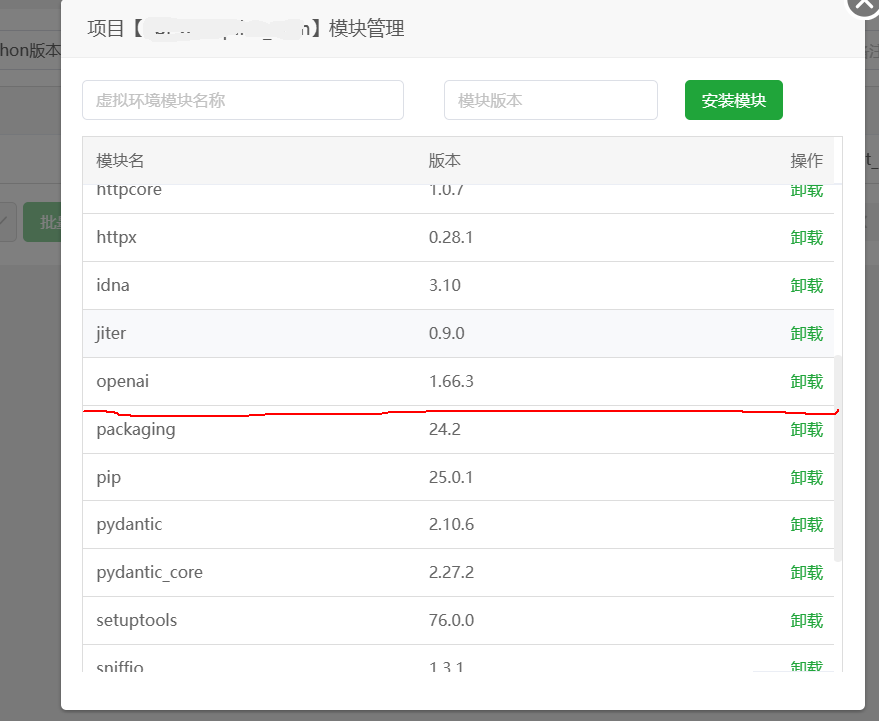This screenshot has height=721, width=879.
Task: Select the packaging module name
Action: pos(136,430)
